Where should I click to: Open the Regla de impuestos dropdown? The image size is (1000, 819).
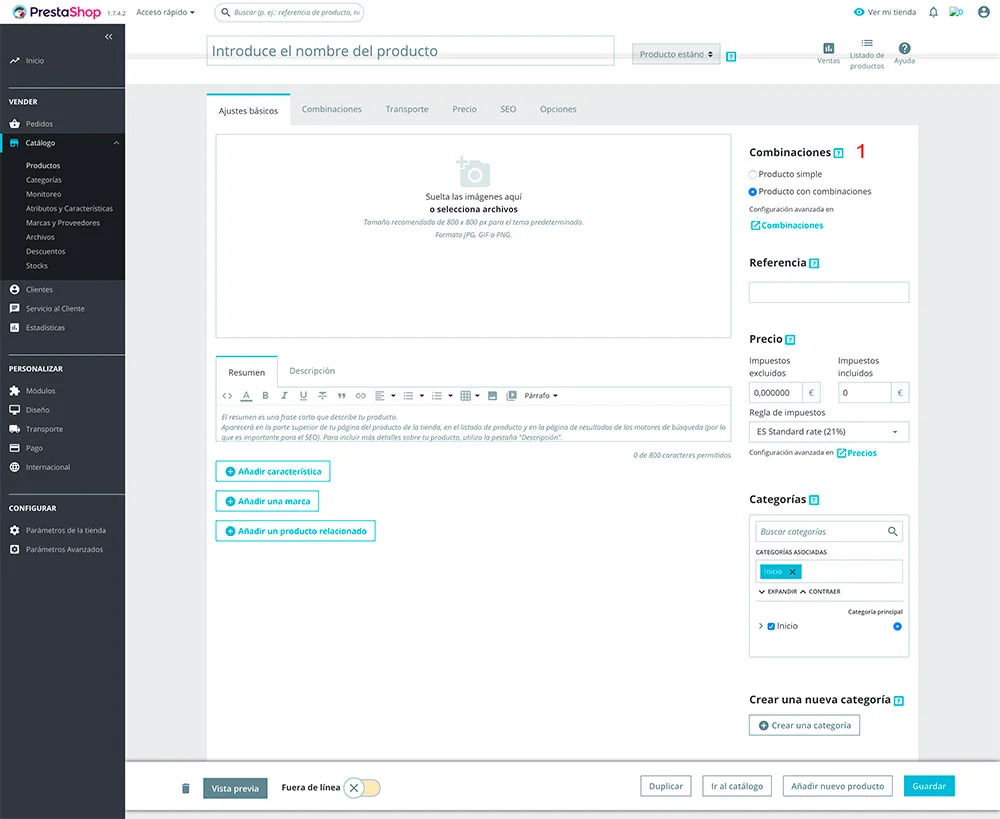pyautogui.click(x=828, y=432)
